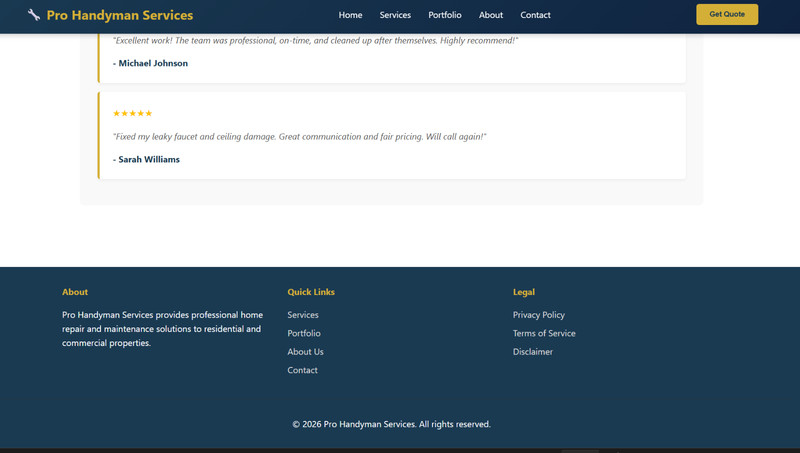This screenshot has height=453, width=800.
Task: Open the Contact footer link
Action: (302, 370)
